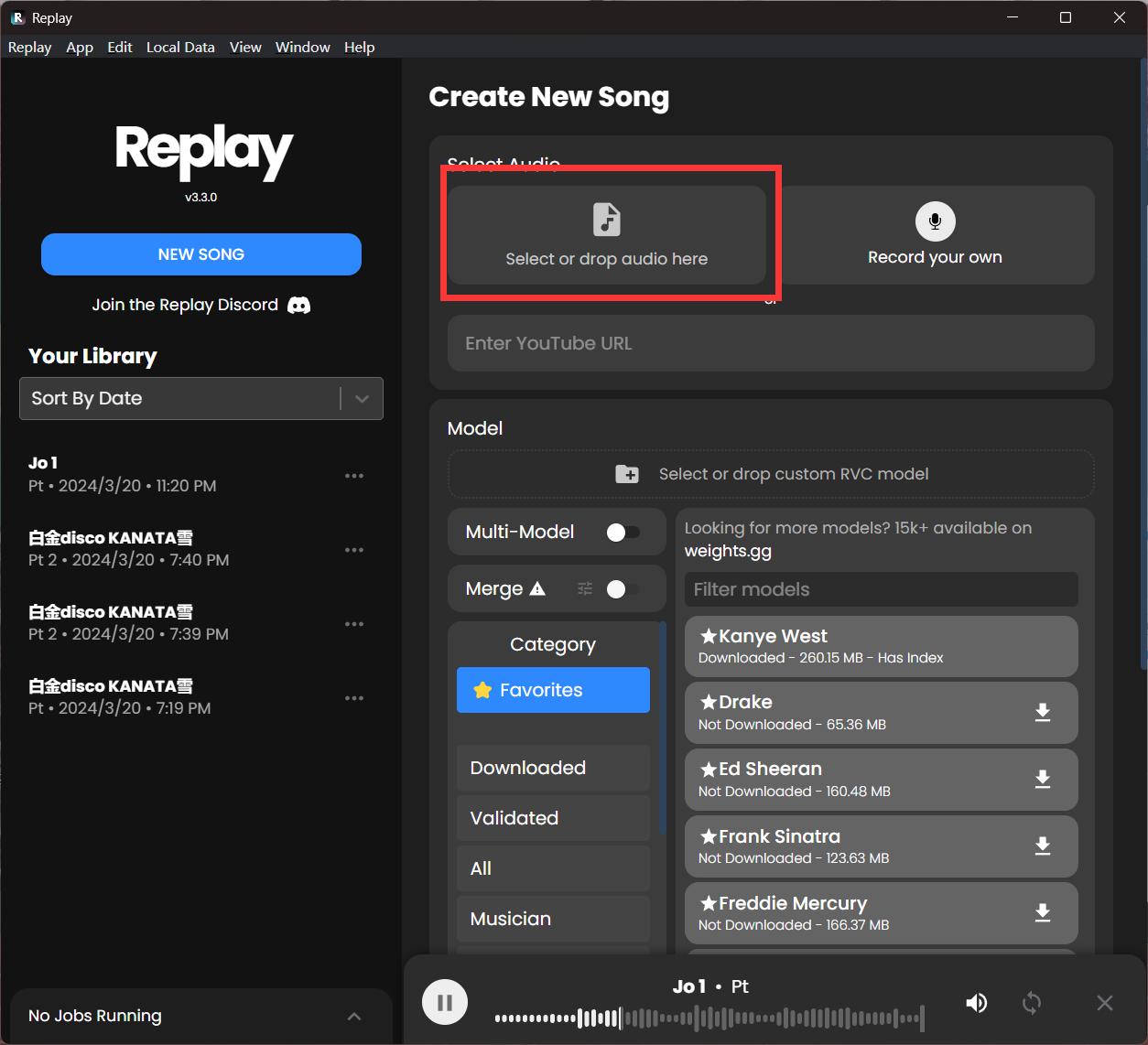
Task: Open the View menu
Action: tap(245, 47)
